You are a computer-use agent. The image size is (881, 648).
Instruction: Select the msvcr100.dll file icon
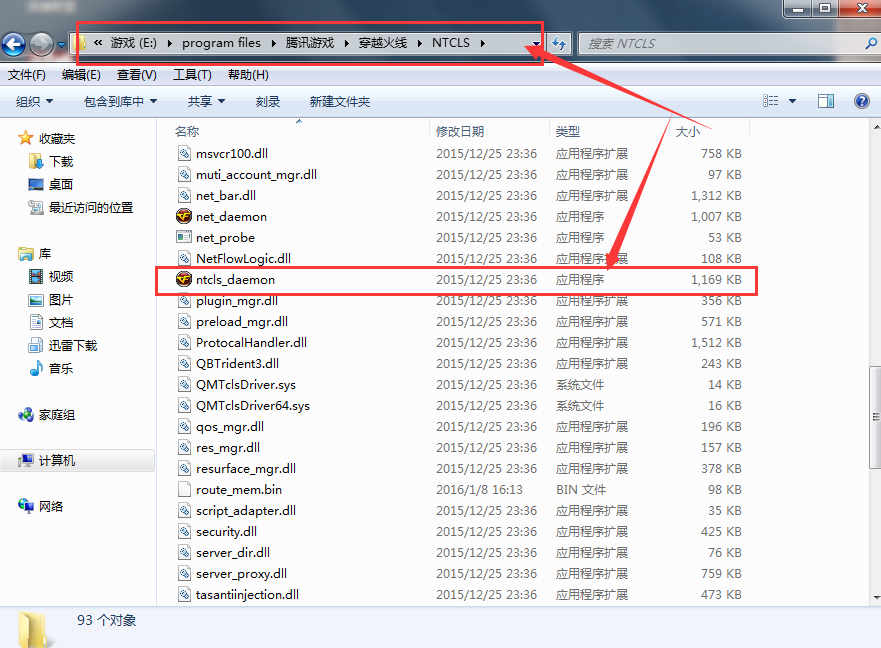pyautogui.click(x=184, y=153)
